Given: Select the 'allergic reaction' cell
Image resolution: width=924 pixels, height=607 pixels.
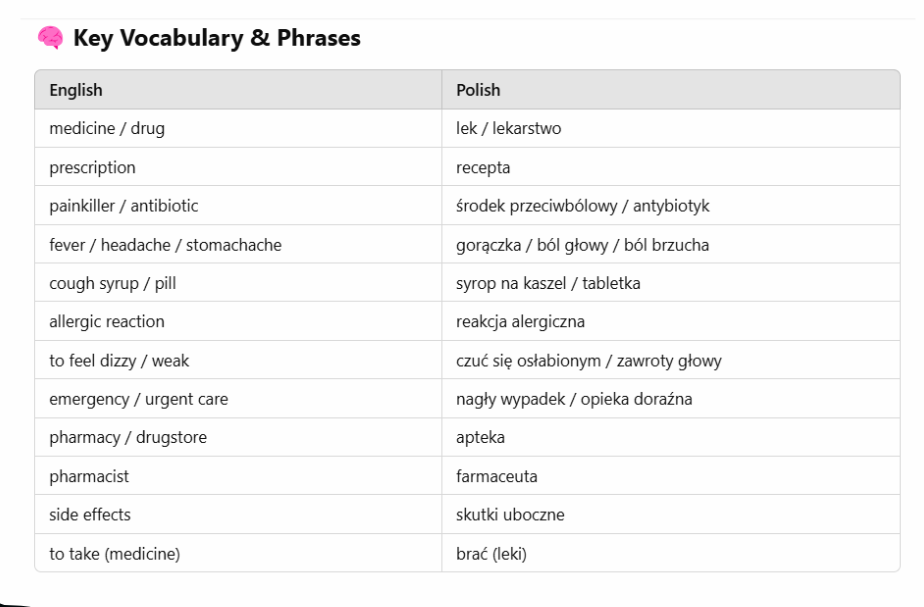Looking at the screenshot, I should (x=107, y=322).
